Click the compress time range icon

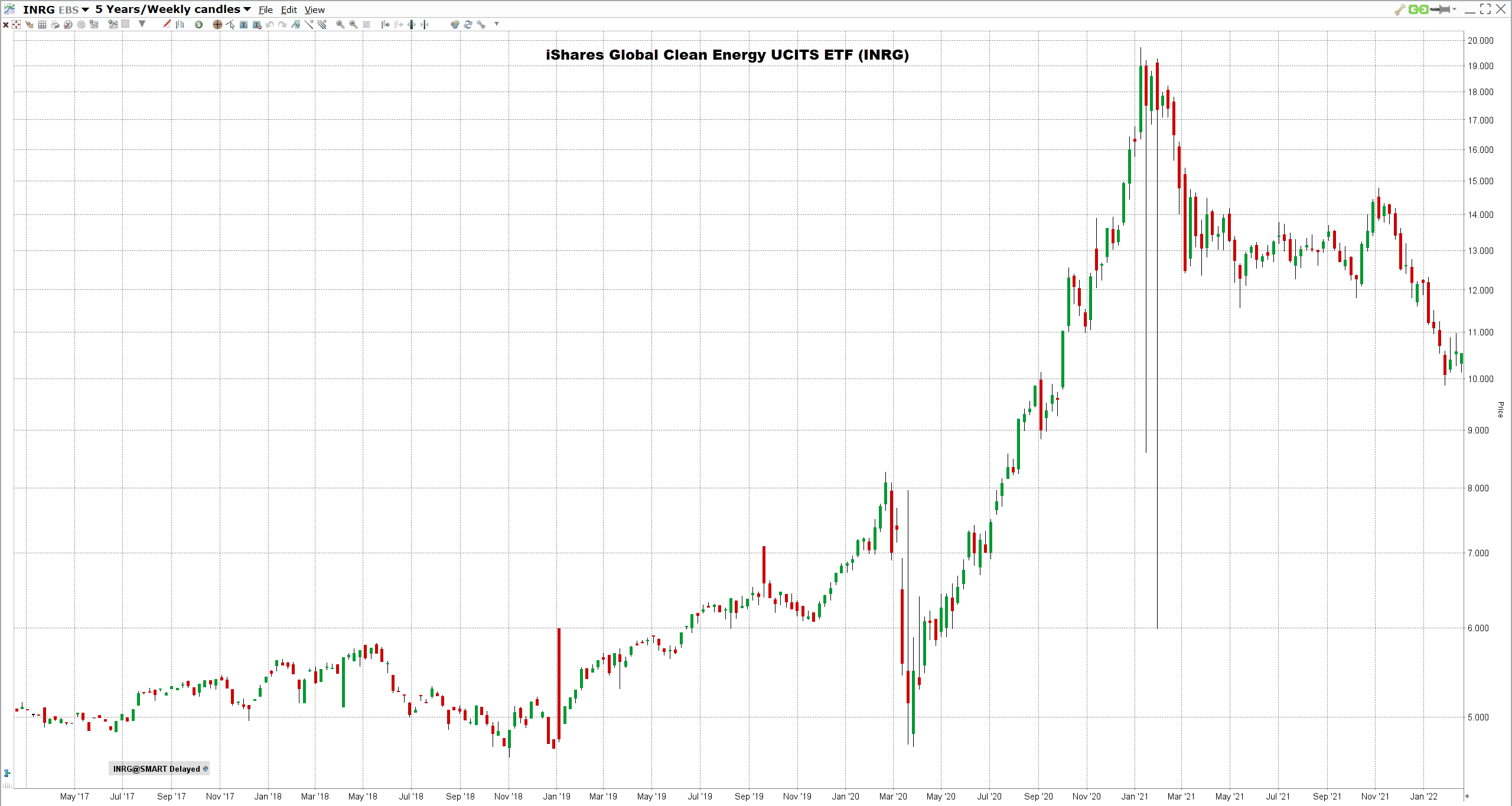[x=424, y=25]
